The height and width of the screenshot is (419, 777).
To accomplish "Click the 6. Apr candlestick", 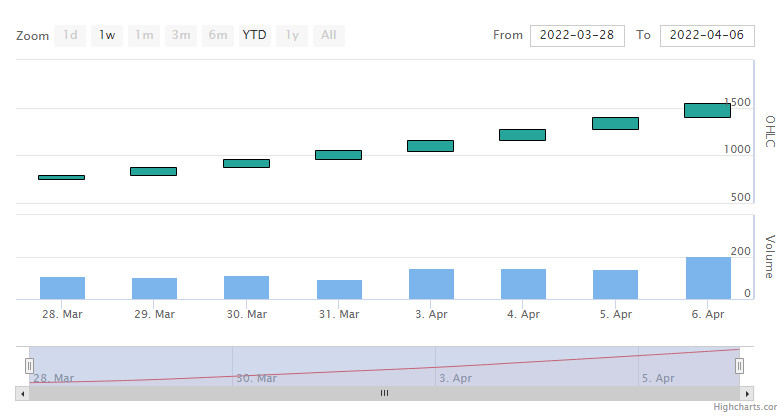I will tap(707, 110).
